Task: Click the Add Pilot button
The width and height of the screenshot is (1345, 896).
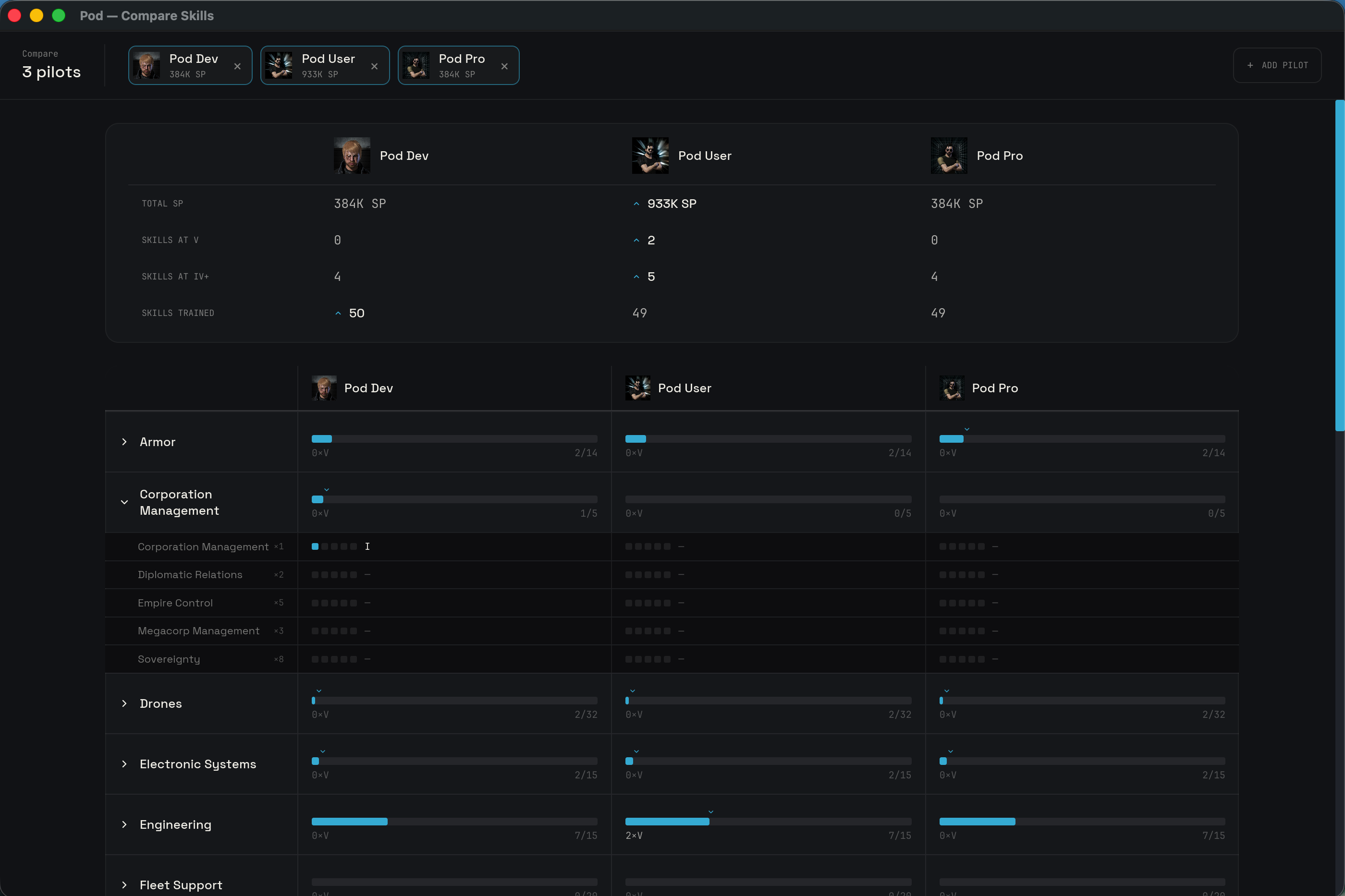Action: [1277, 65]
